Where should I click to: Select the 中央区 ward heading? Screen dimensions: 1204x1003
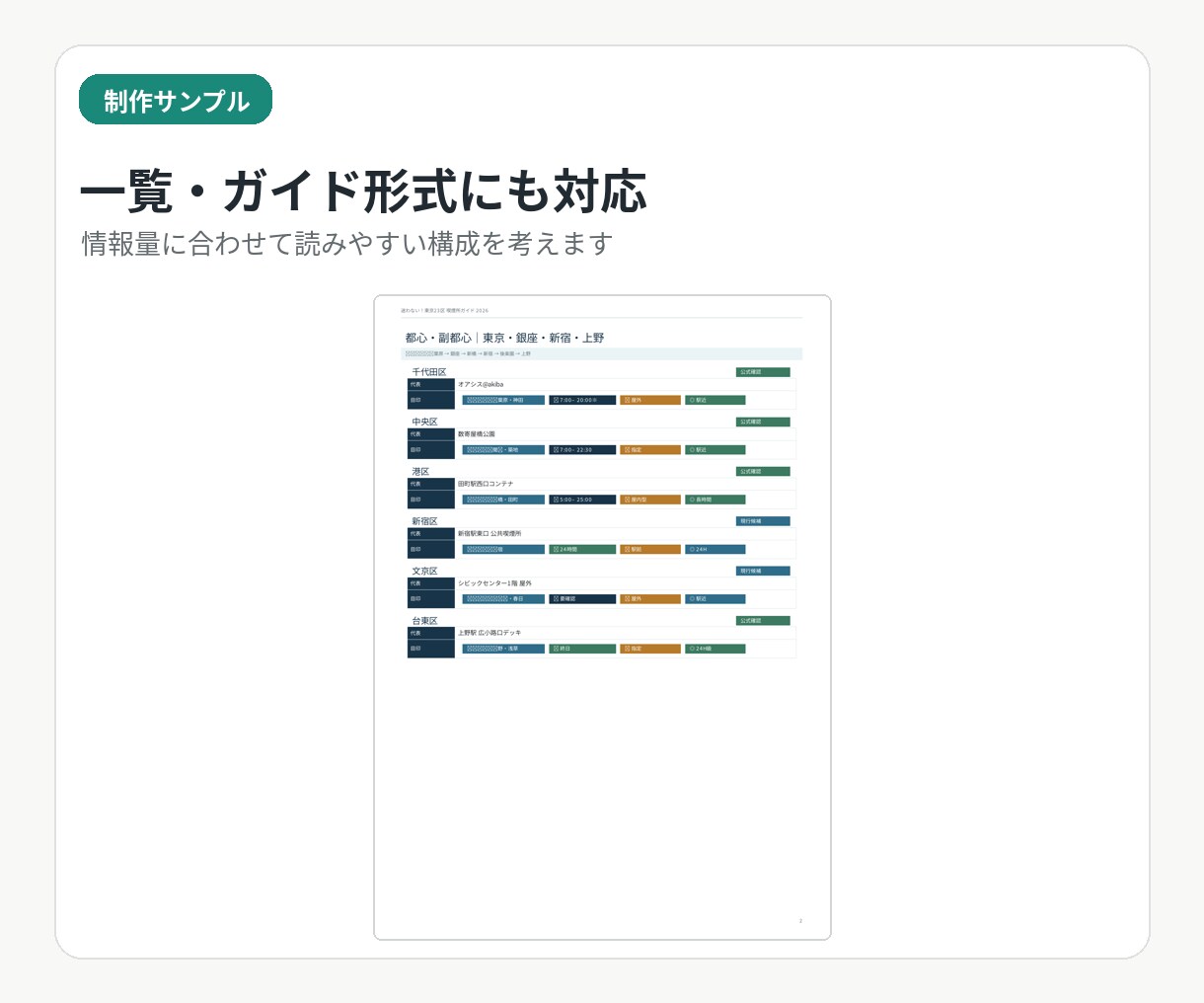424,422
